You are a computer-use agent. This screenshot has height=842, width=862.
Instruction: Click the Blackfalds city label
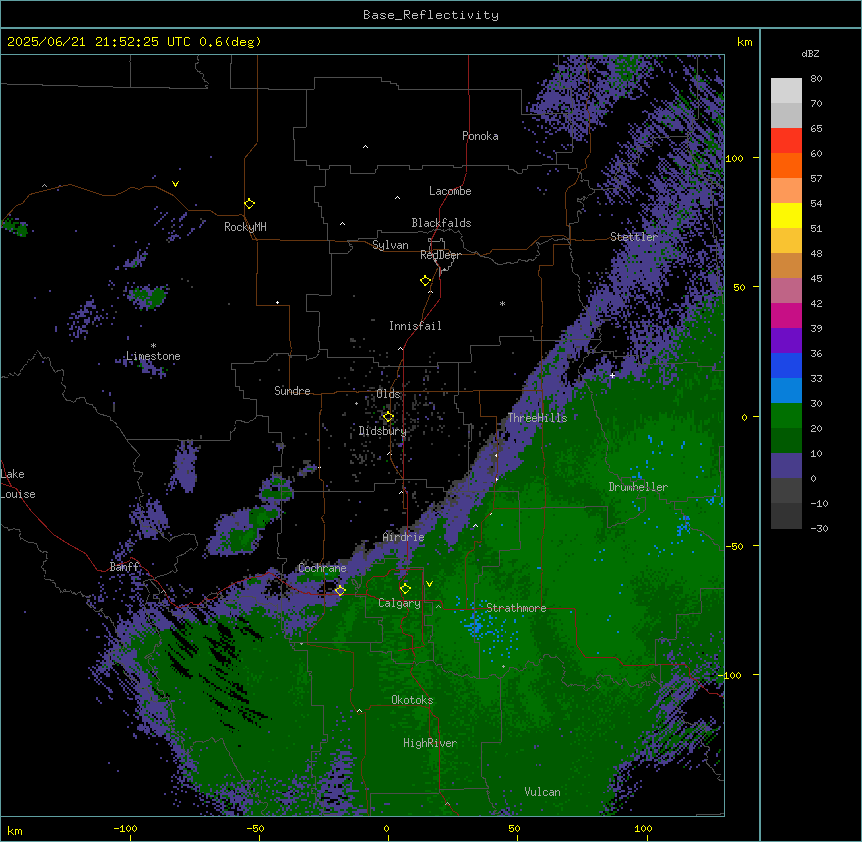(x=441, y=223)
